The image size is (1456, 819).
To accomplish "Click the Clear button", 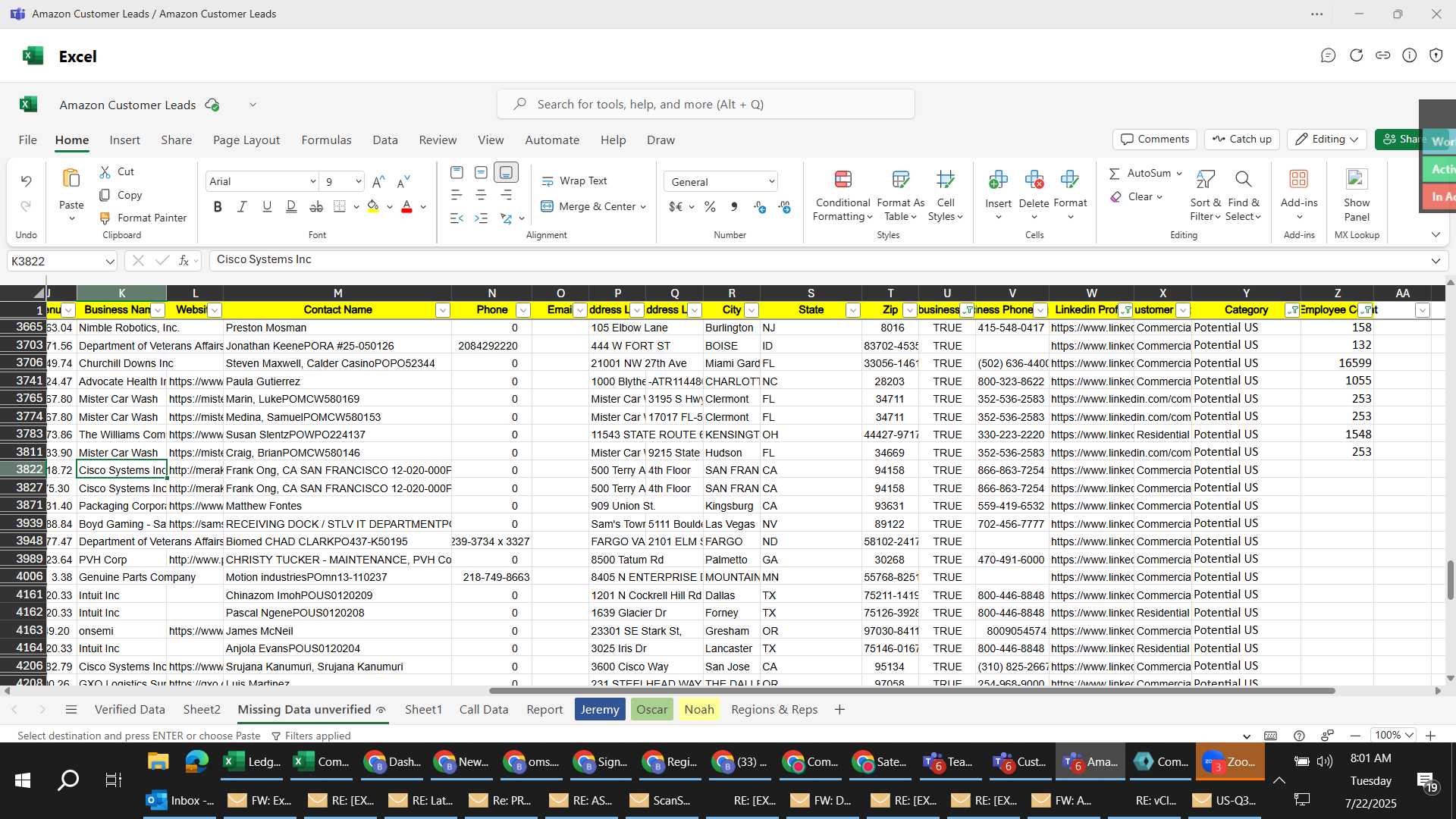I will point(1136,197).
